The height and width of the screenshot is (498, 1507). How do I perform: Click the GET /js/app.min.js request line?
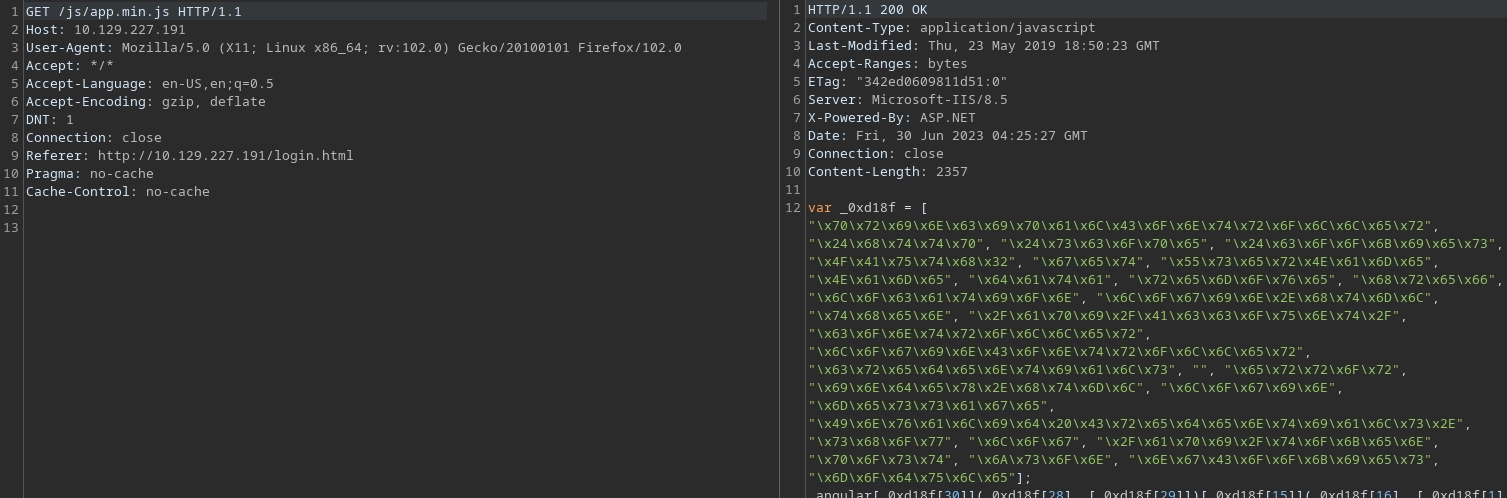tap(133, 12)
